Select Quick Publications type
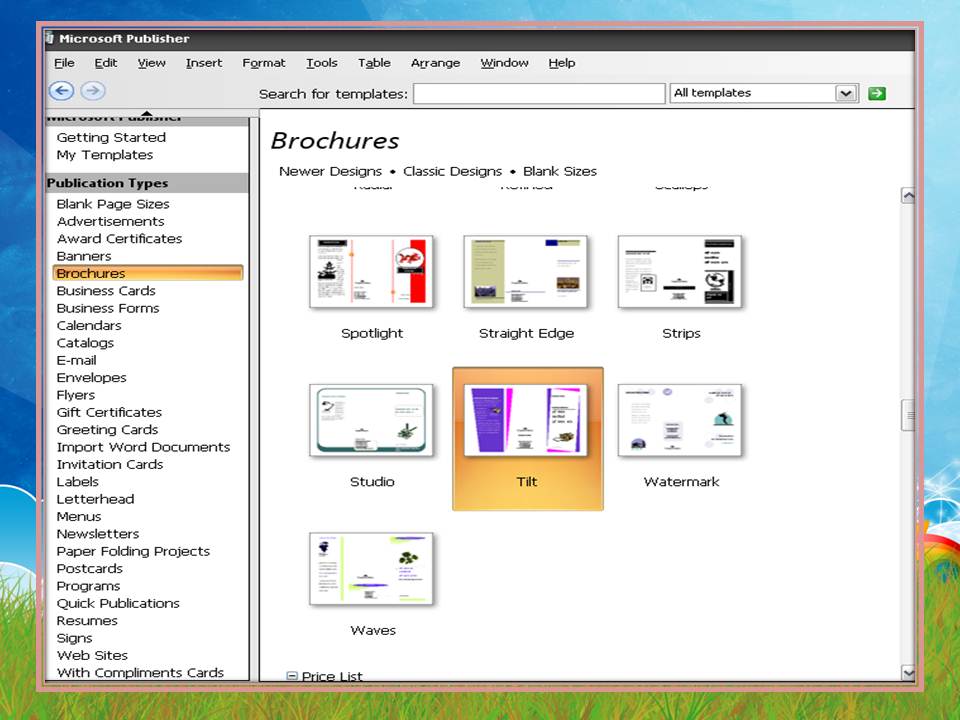This screenshot has height=720, width=960. pos(118,604)
